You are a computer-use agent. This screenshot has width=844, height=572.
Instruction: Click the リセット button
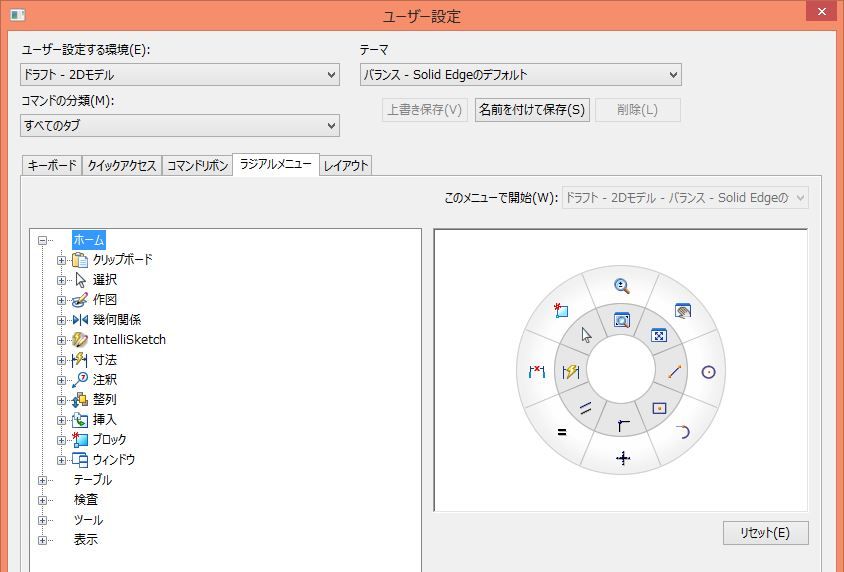click(765, 533)
